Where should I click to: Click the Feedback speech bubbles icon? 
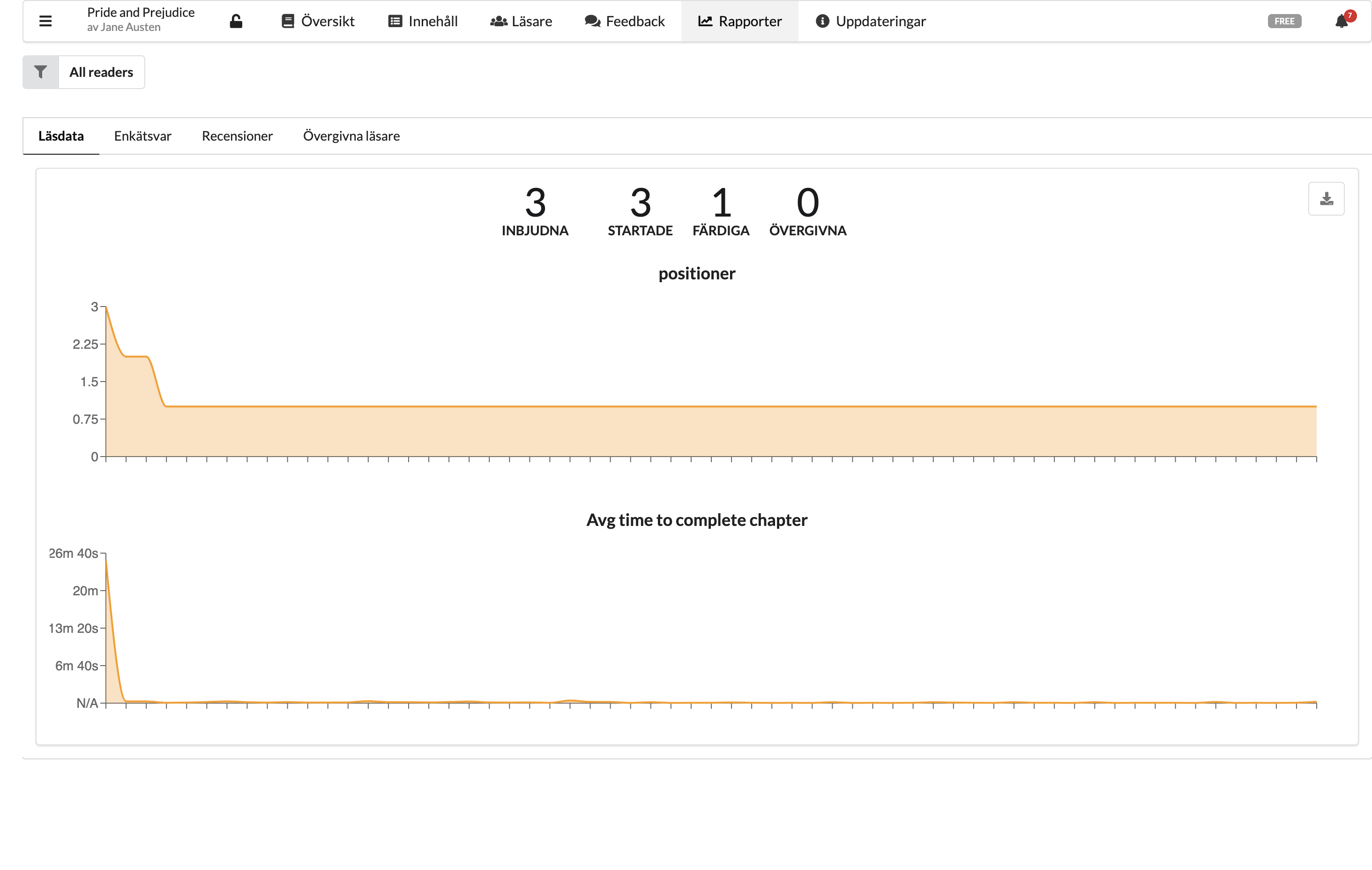(593, 21)
